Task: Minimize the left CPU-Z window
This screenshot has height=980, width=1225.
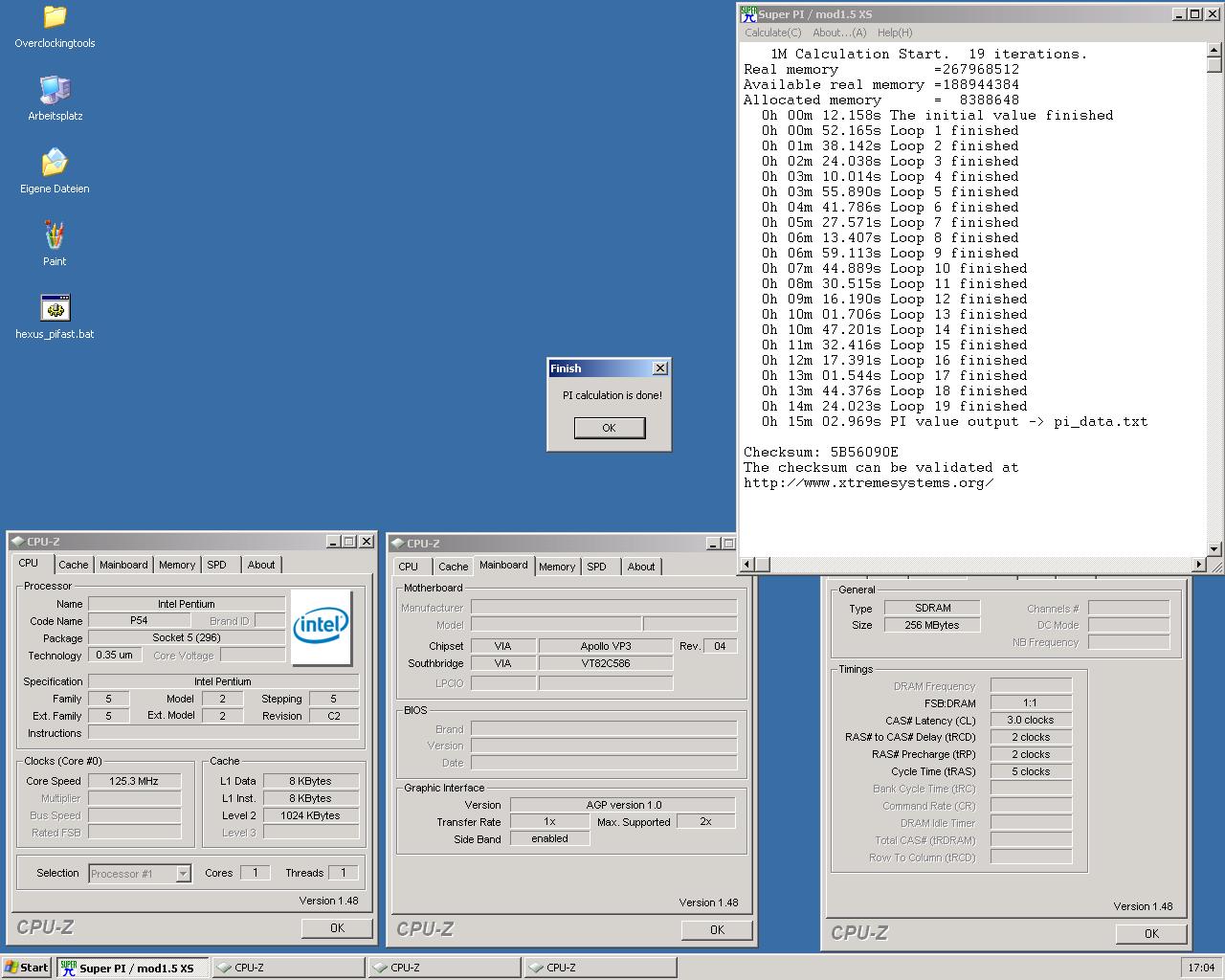Action: point(333,542)
